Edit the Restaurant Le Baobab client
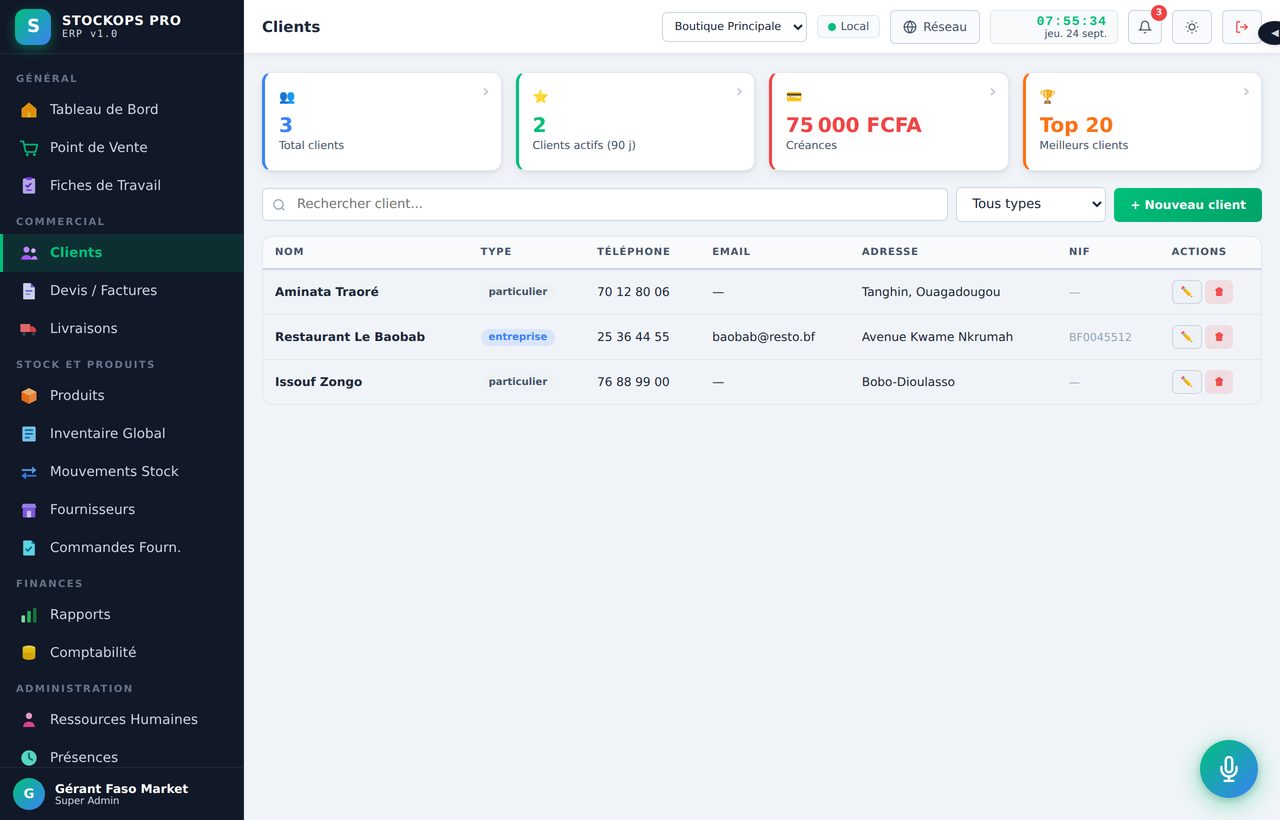Screen dimensions: 1280x820 (x=1186, y=337)
